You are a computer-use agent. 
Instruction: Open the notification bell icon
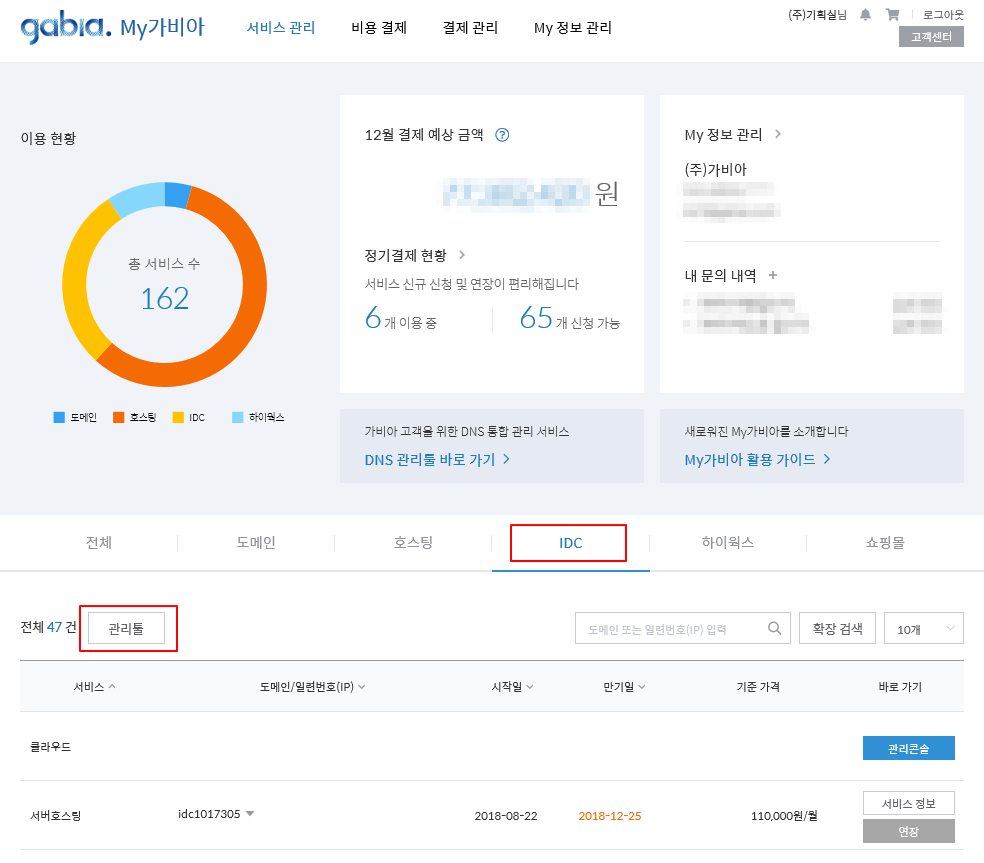(865, 14)
